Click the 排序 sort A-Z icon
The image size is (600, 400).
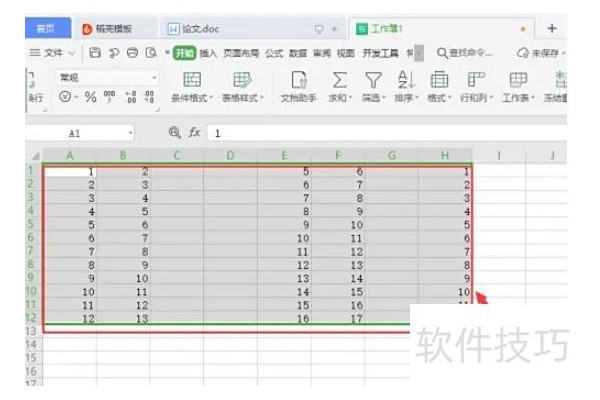click(x=406, y=80)
